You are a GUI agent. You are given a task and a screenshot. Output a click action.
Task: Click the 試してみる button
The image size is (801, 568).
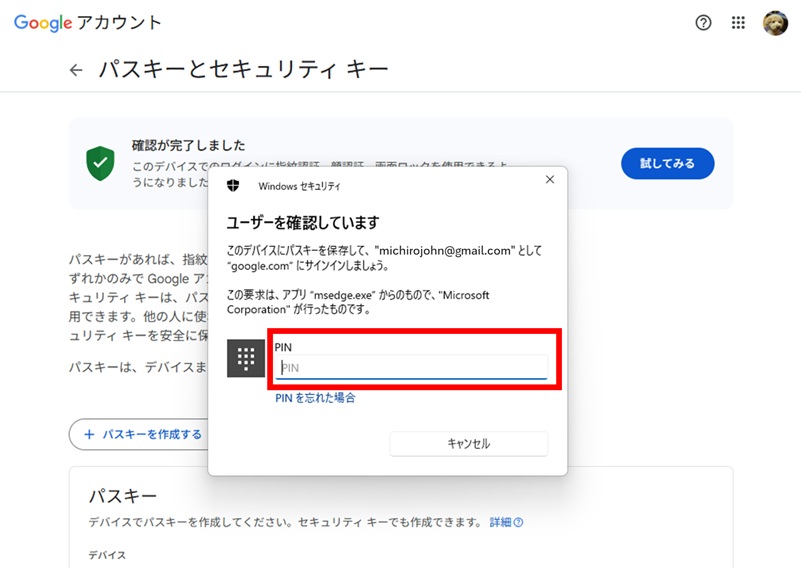[667, 163]
